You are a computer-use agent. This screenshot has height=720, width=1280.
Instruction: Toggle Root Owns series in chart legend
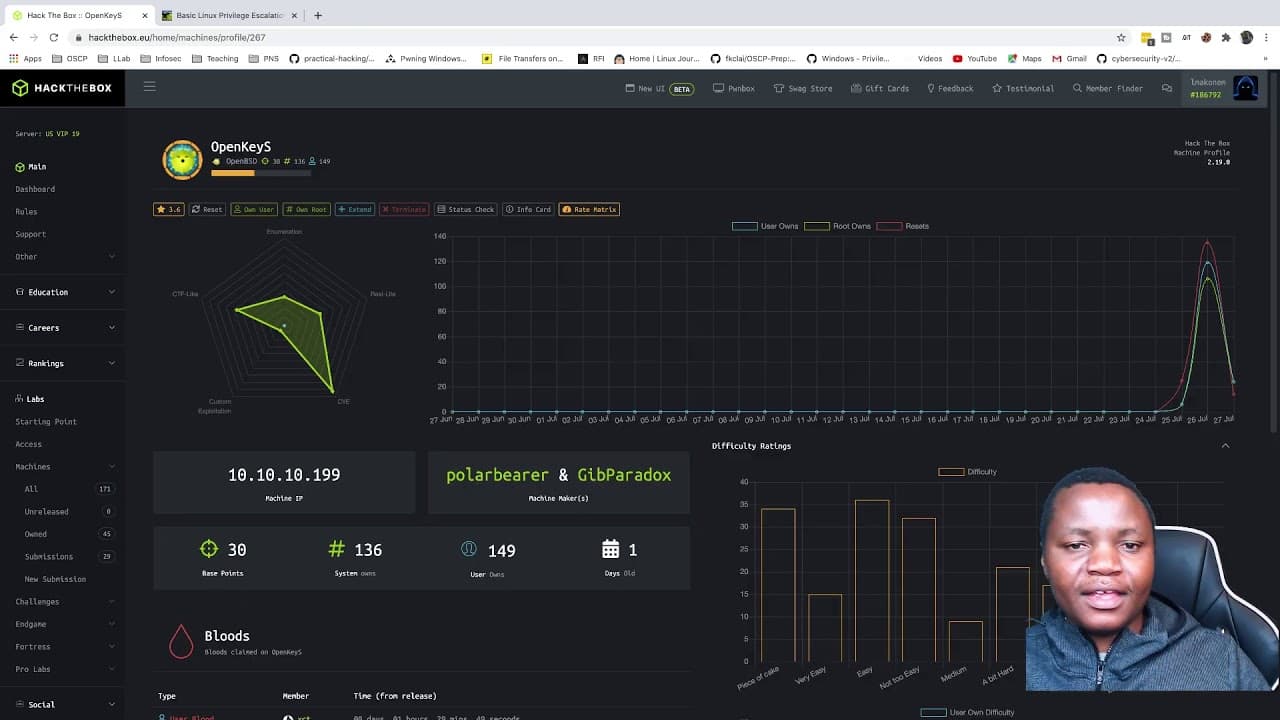pos(837,226)
